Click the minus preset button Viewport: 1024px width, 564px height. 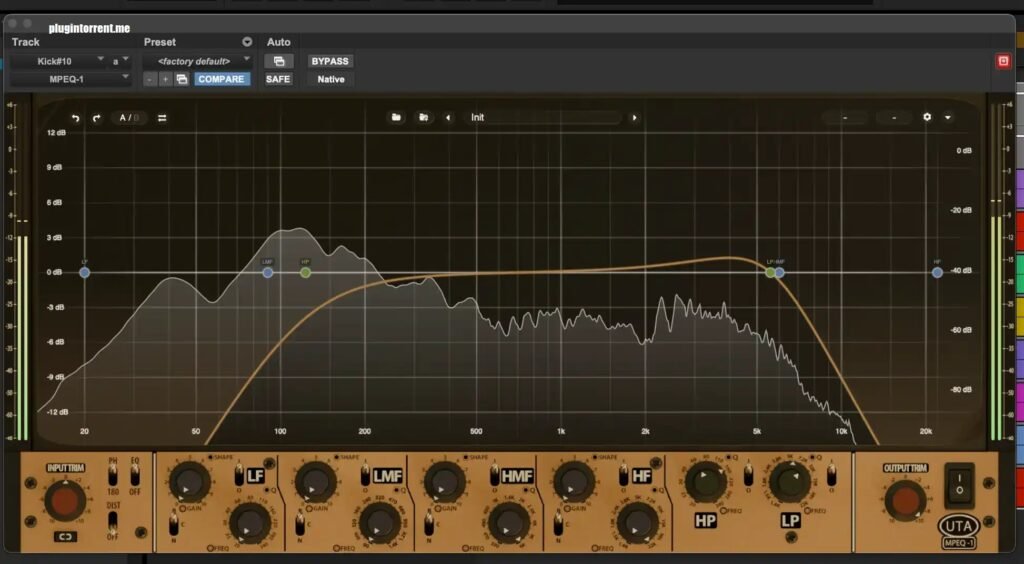tap(150, 79)
